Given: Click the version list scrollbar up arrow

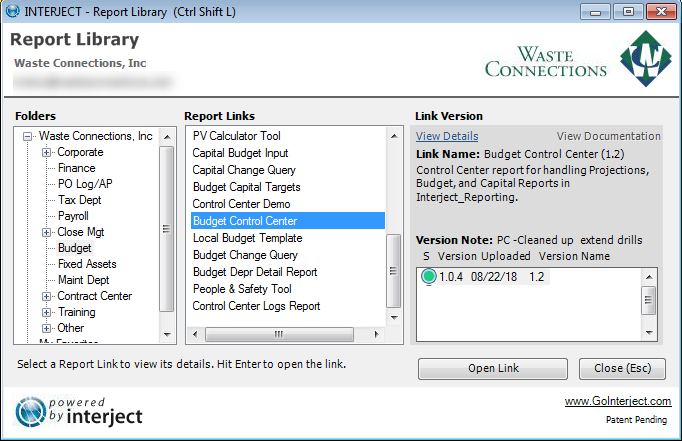Looking at the screenshot, I should (x=649, y=277).
